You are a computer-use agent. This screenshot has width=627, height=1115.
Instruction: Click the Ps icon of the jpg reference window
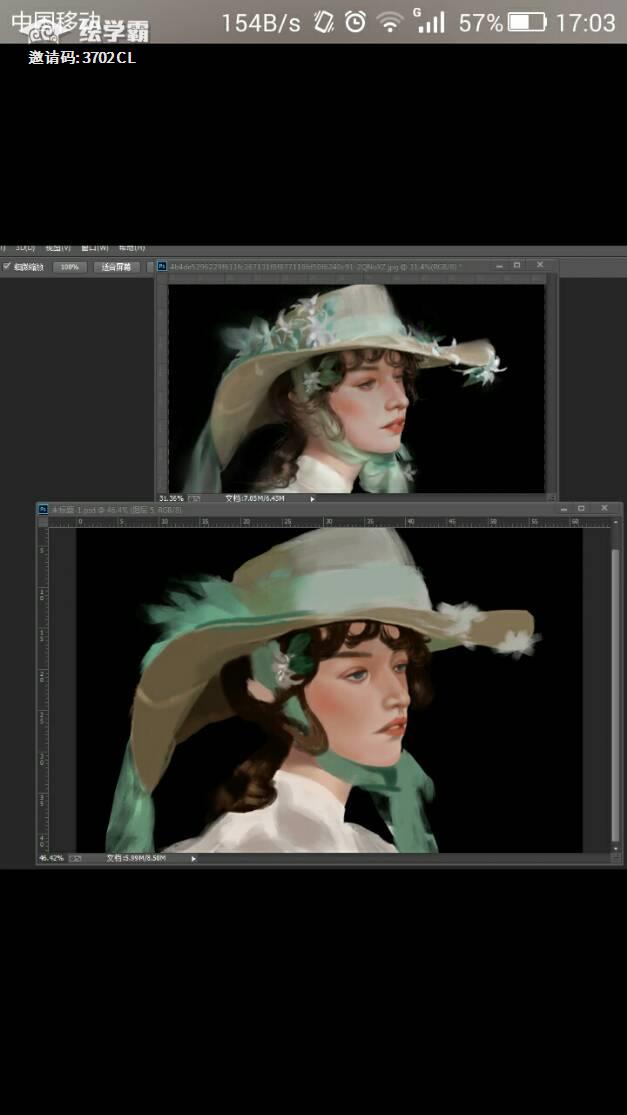pyautogui.click(x=162, y=266)
